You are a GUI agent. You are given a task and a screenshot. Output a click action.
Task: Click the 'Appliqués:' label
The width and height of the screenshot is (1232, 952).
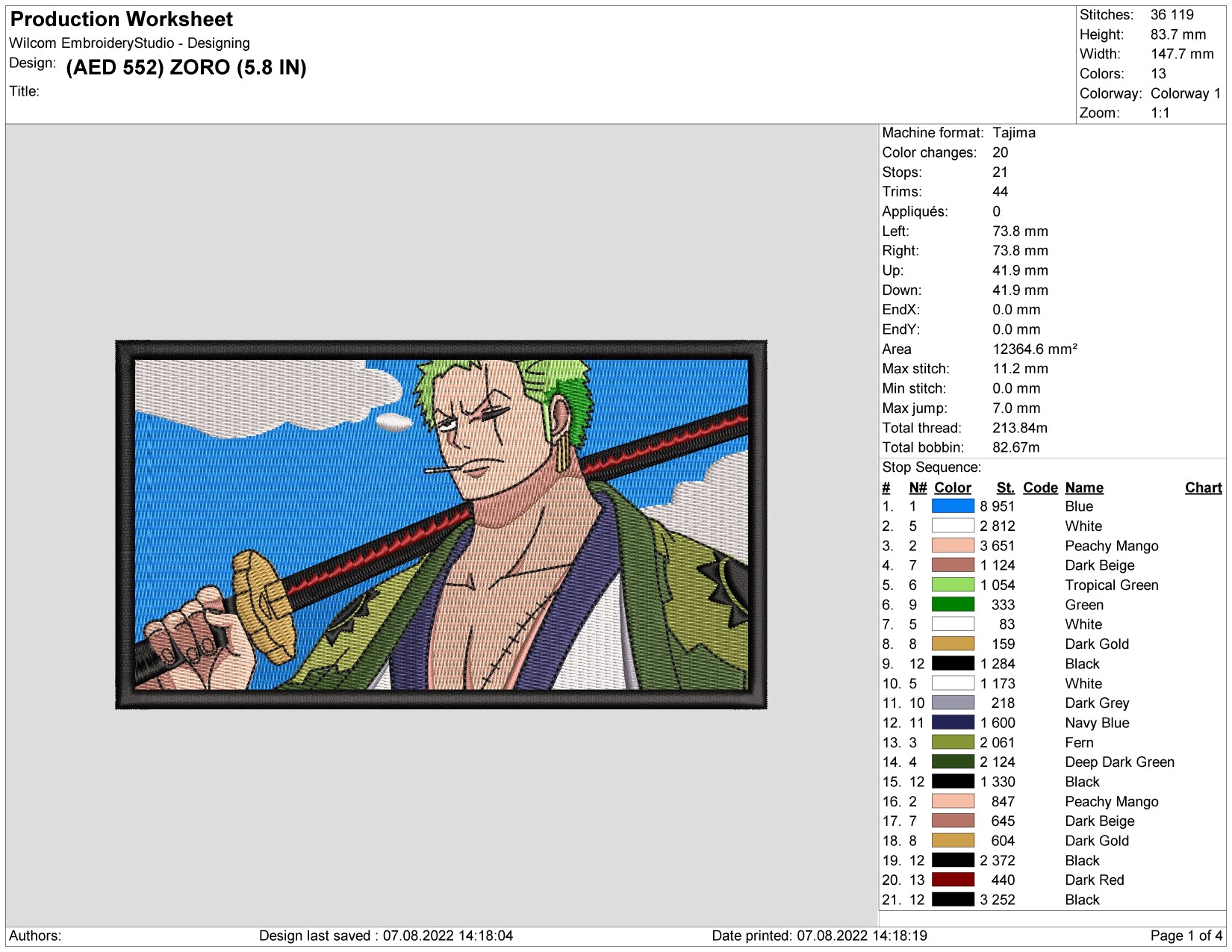click(x=915, y=211)
